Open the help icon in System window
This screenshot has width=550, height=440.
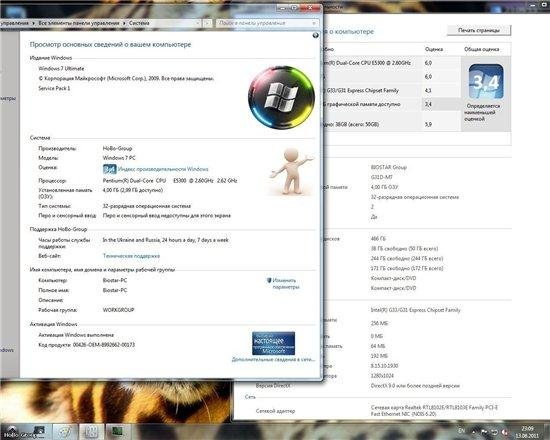(x=315, y=35)
